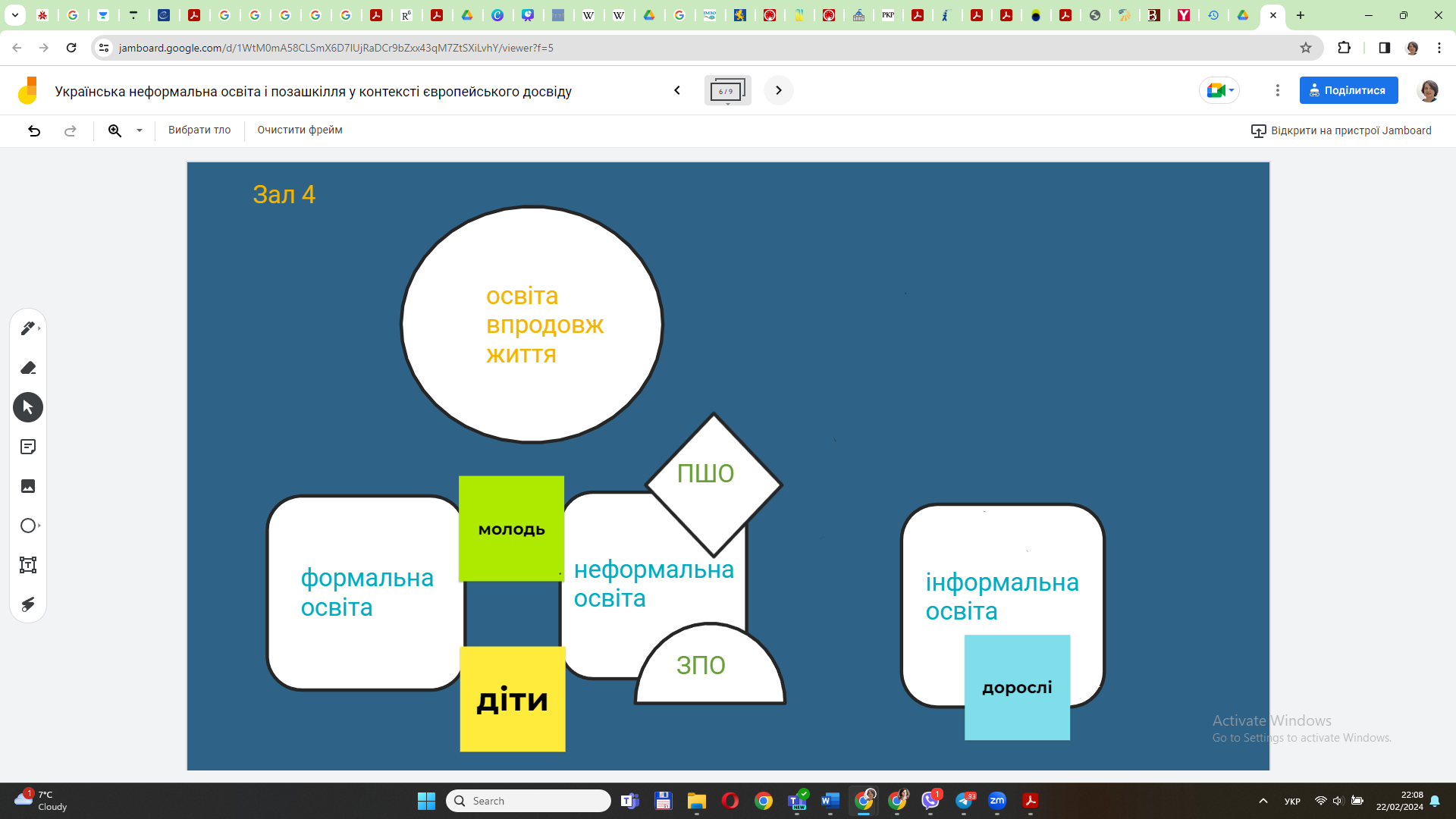Add a sticky note

coord(28,447)
